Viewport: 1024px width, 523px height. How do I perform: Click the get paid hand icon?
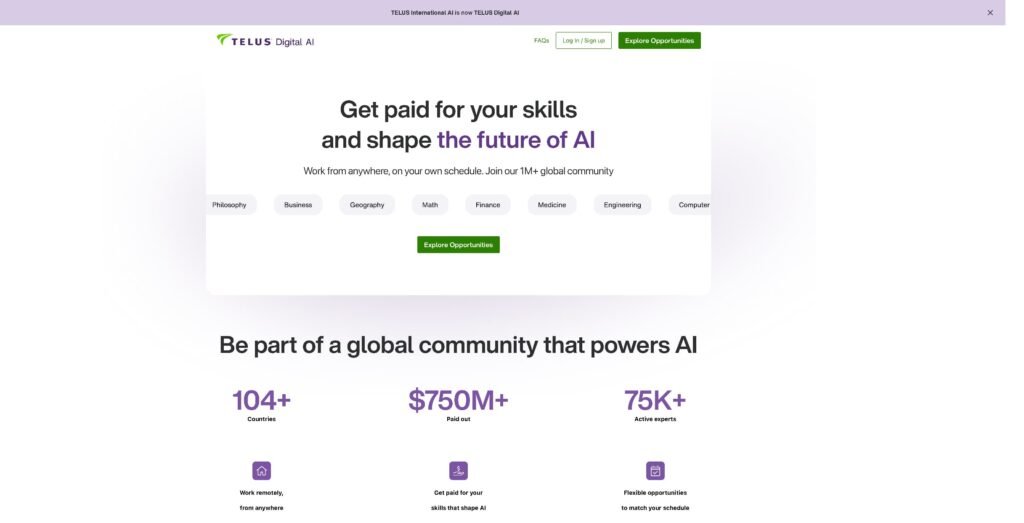[458, 470]
